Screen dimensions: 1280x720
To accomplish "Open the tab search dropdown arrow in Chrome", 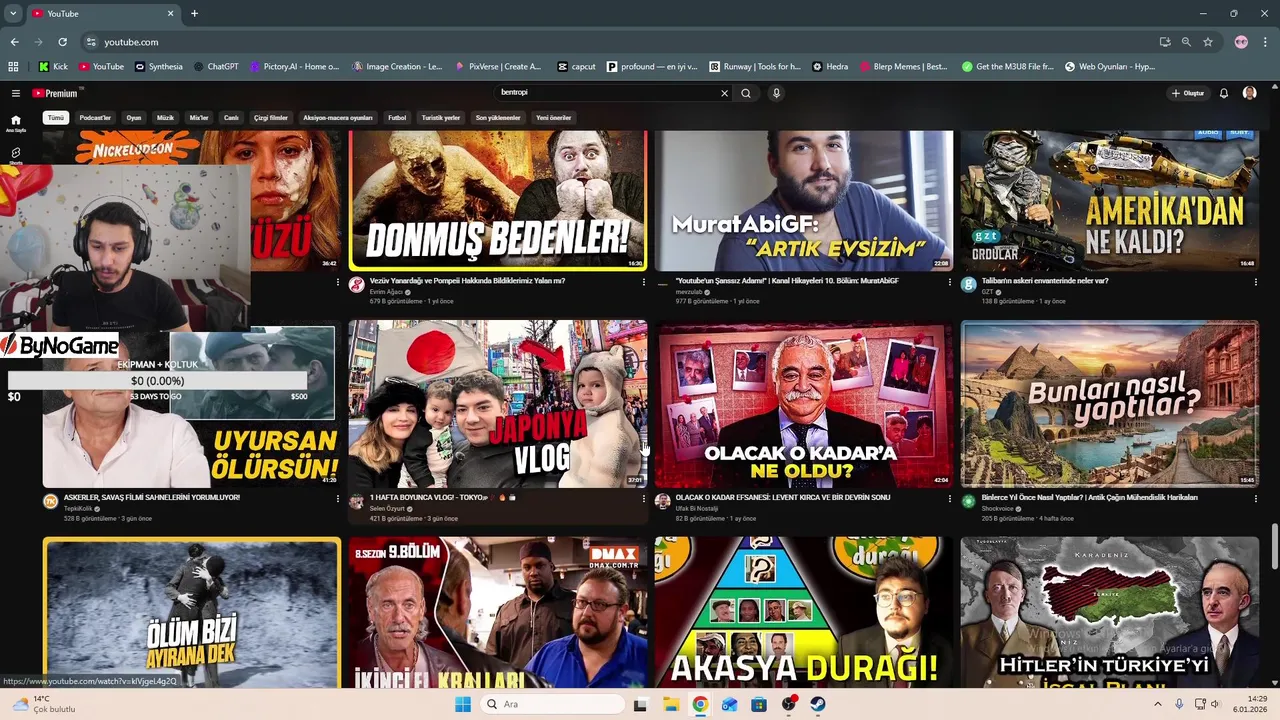I will pos(13,13).
